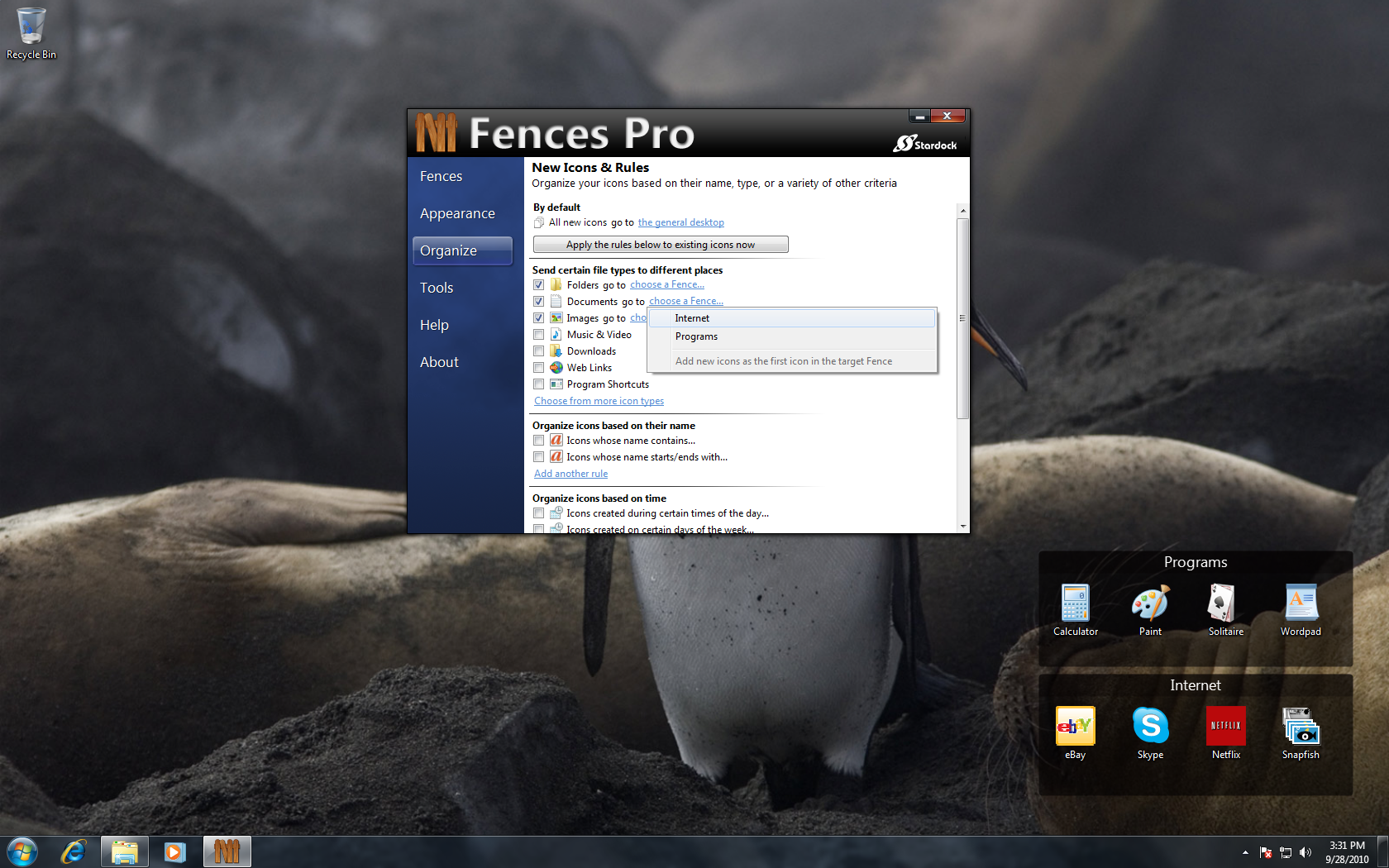Select Internet fence in popup menu
Screen dimensions: 1389x868
click(x=792, y=318)
